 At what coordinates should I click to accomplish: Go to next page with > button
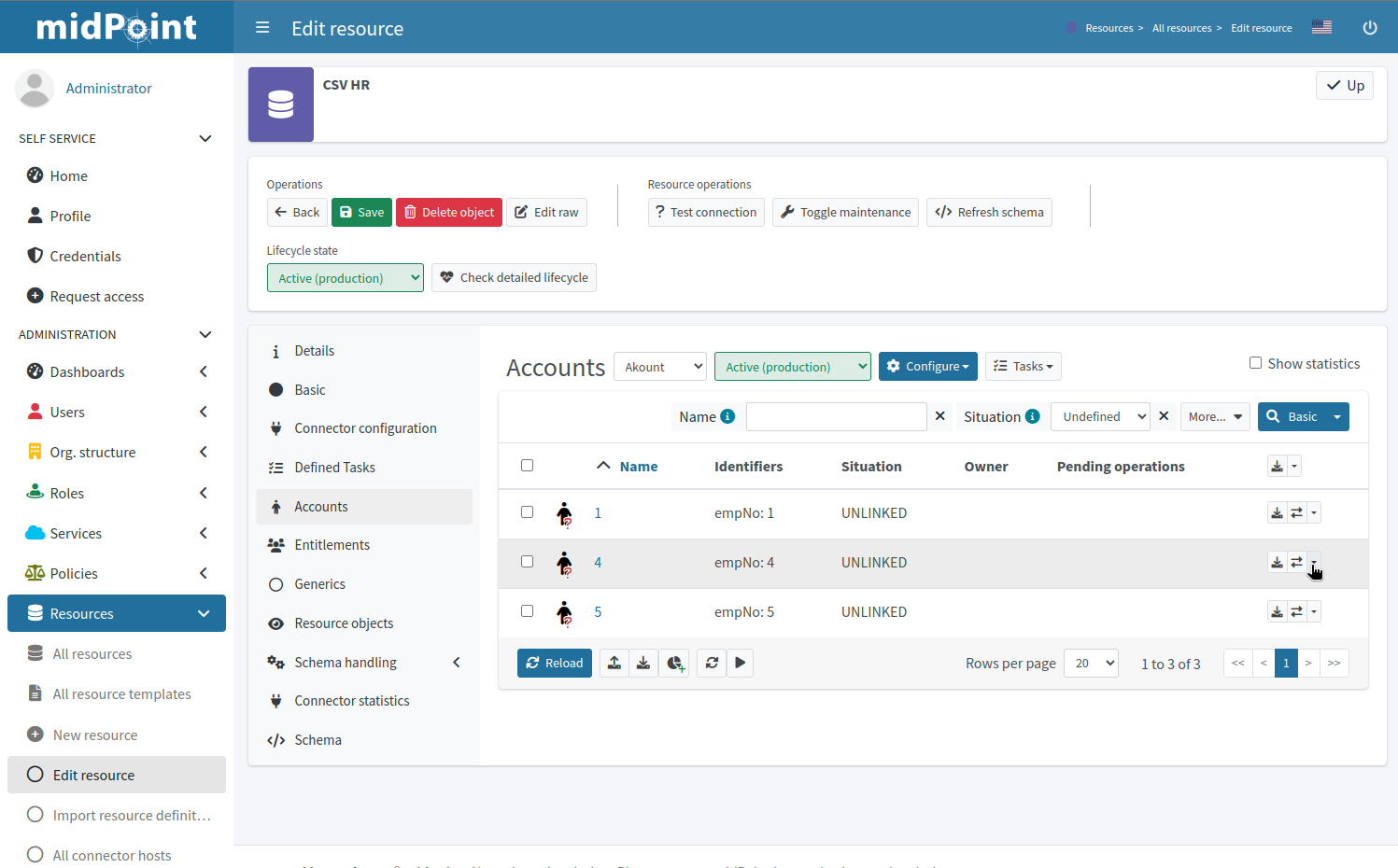click(1308, 663)
